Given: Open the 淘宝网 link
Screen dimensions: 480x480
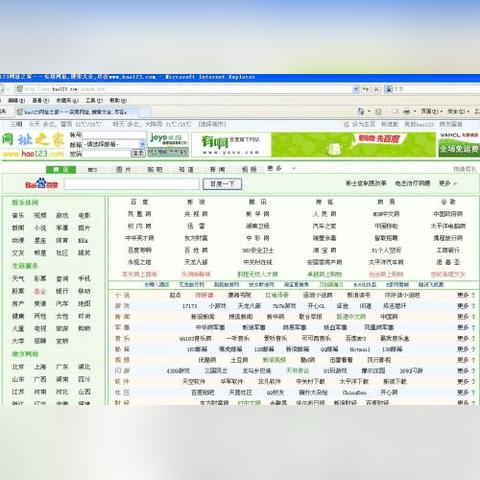Looking at the screenshot, I should point(324,250).
